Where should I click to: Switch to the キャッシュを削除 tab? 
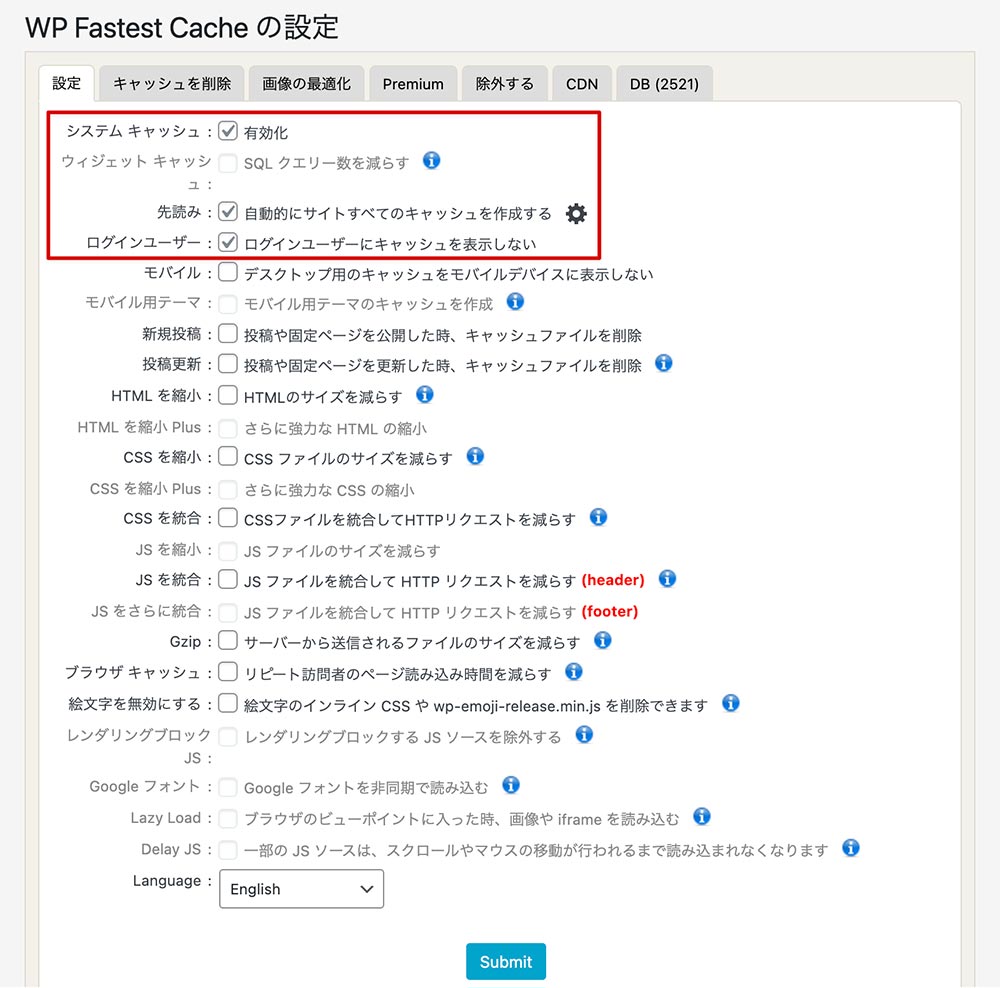[x=172, y=84]
